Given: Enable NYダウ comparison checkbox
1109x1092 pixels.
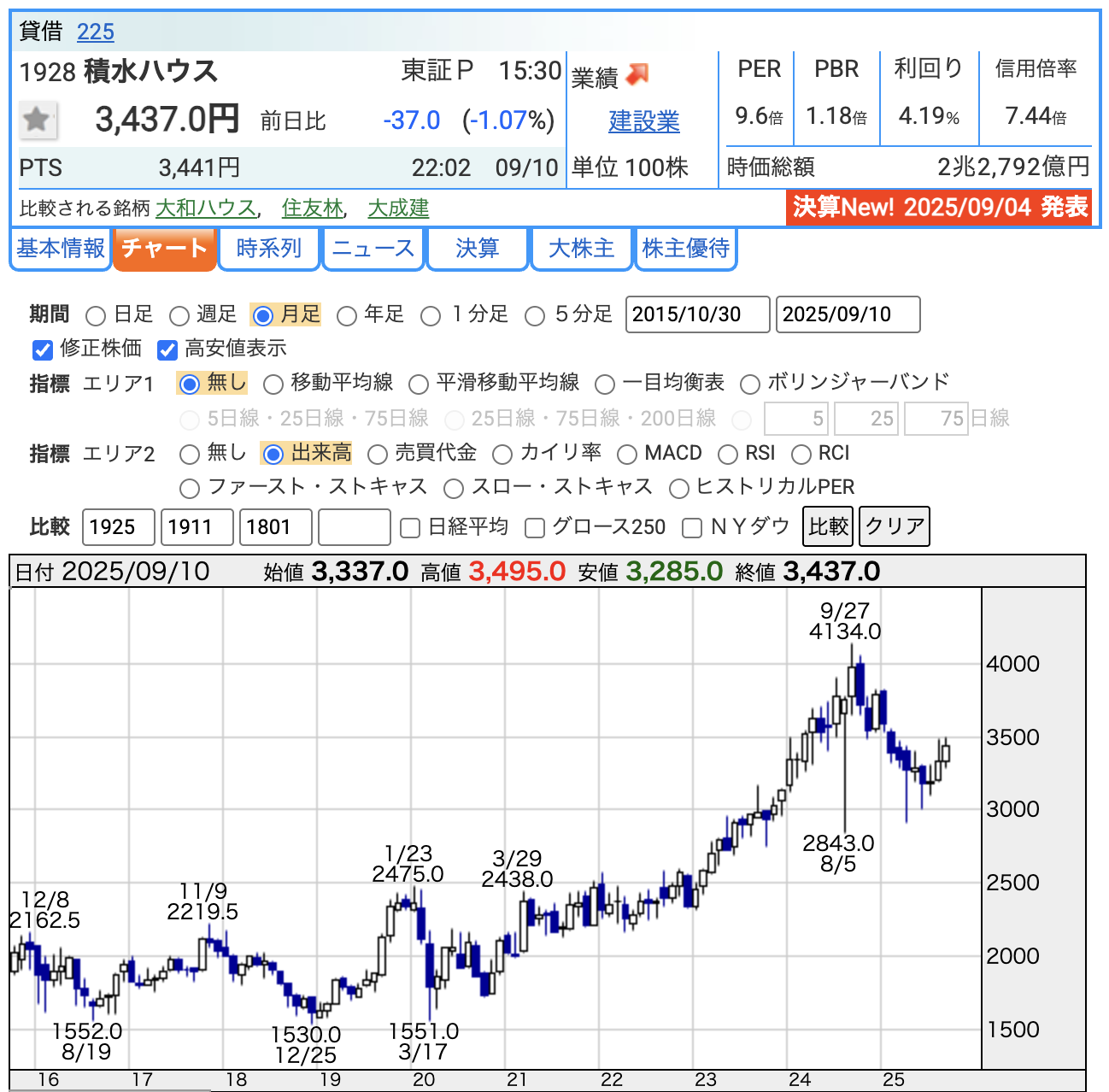Looking at the screenshot, I should tap(692, 528).
